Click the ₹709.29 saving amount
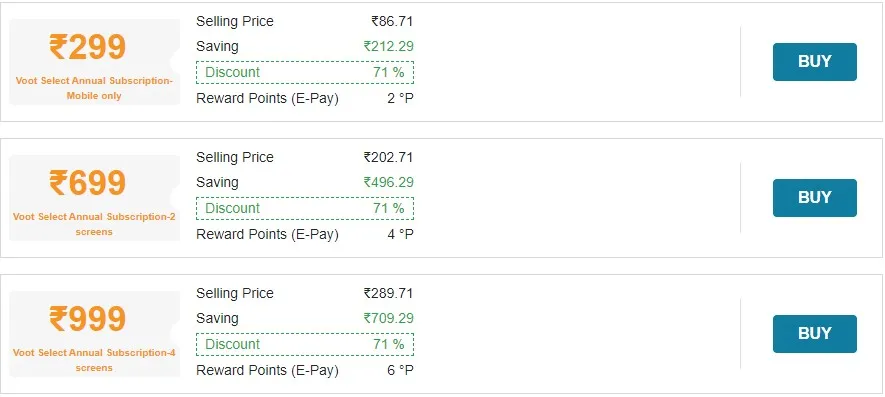 tap(388, 319)
